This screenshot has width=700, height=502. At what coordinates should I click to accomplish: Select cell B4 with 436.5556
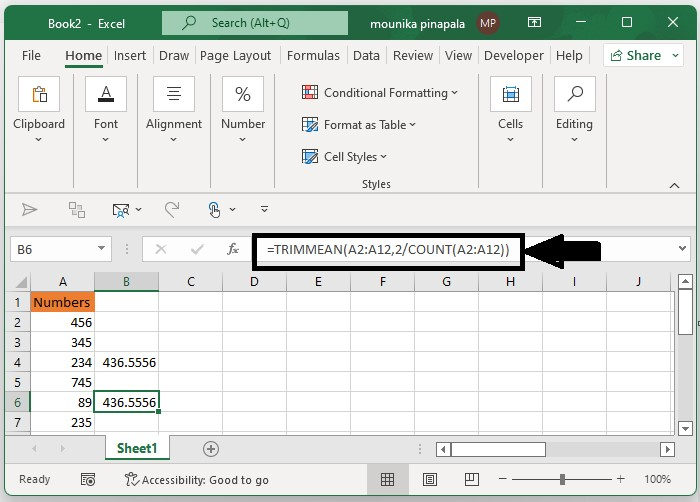(126, 362)
